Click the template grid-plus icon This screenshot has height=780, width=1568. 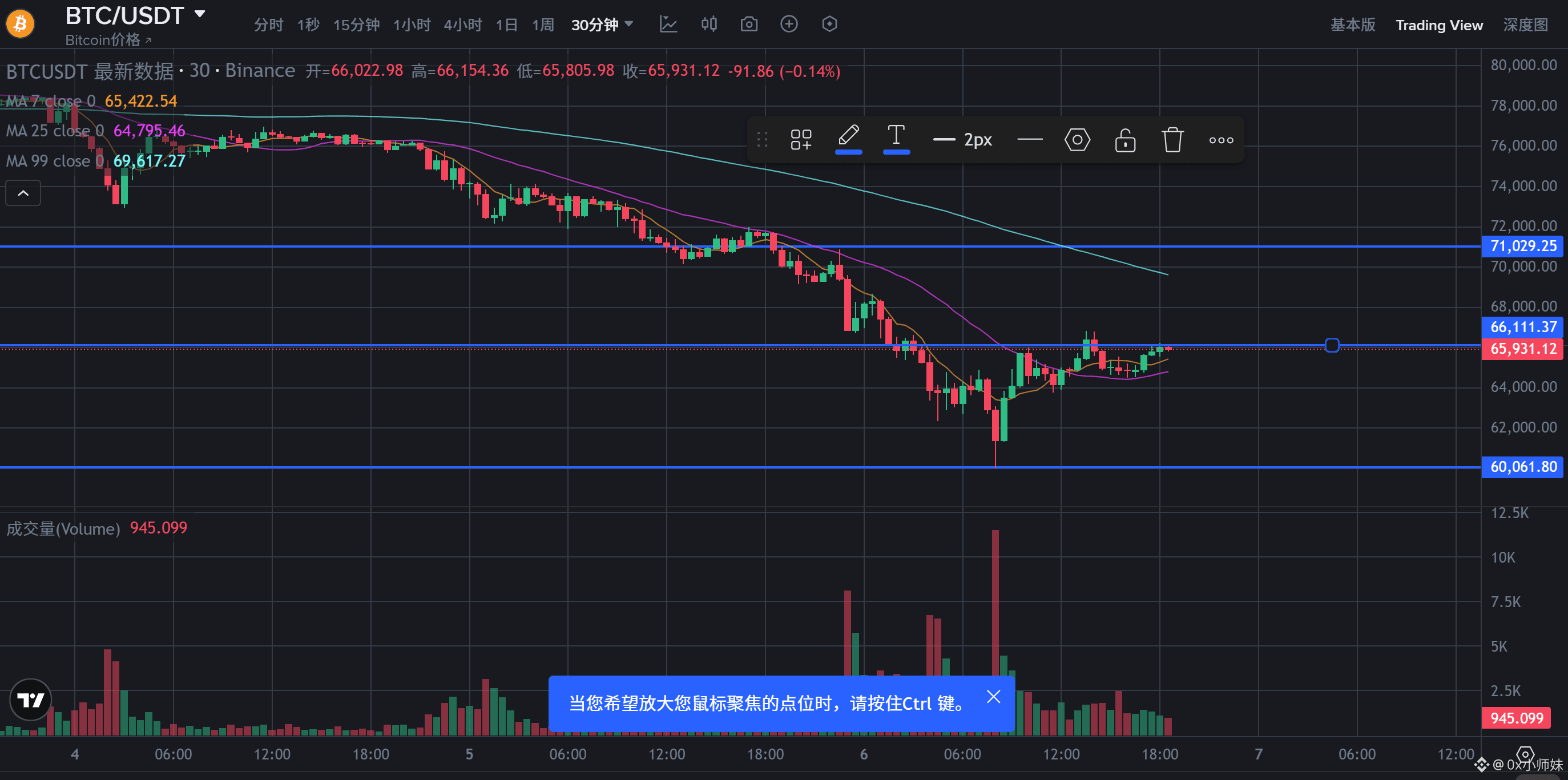[801, 140]
